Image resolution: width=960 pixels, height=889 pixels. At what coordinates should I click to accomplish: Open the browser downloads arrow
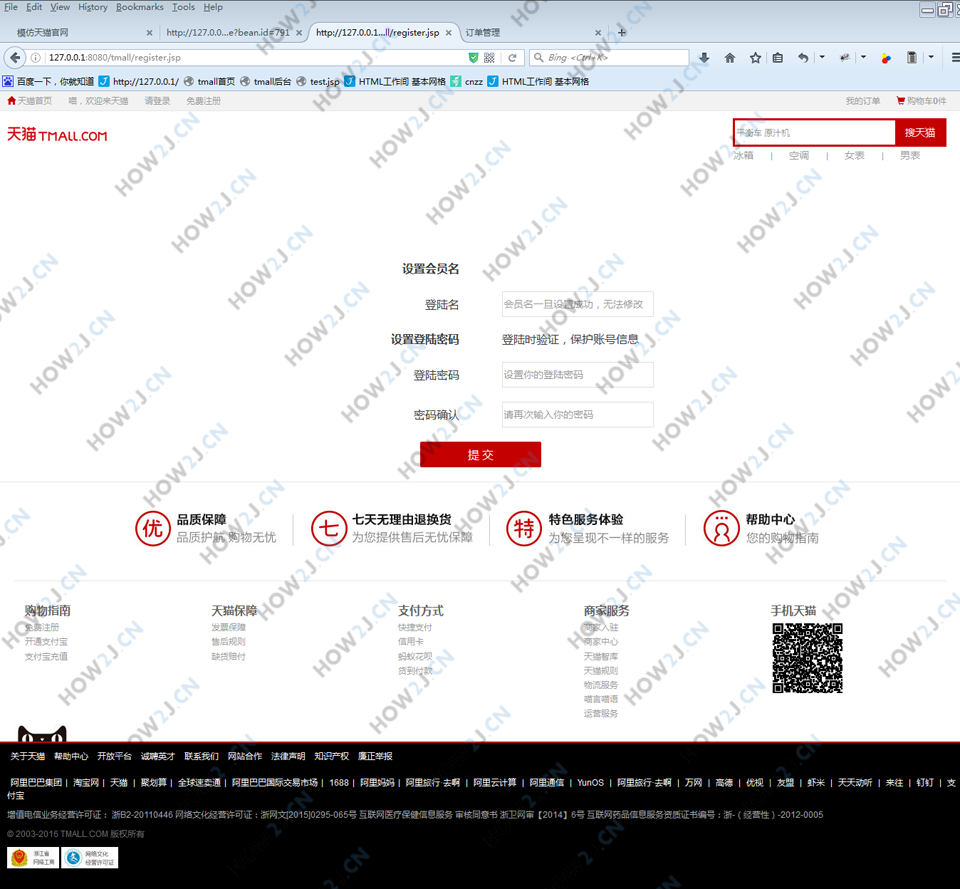tap(704, 58)
